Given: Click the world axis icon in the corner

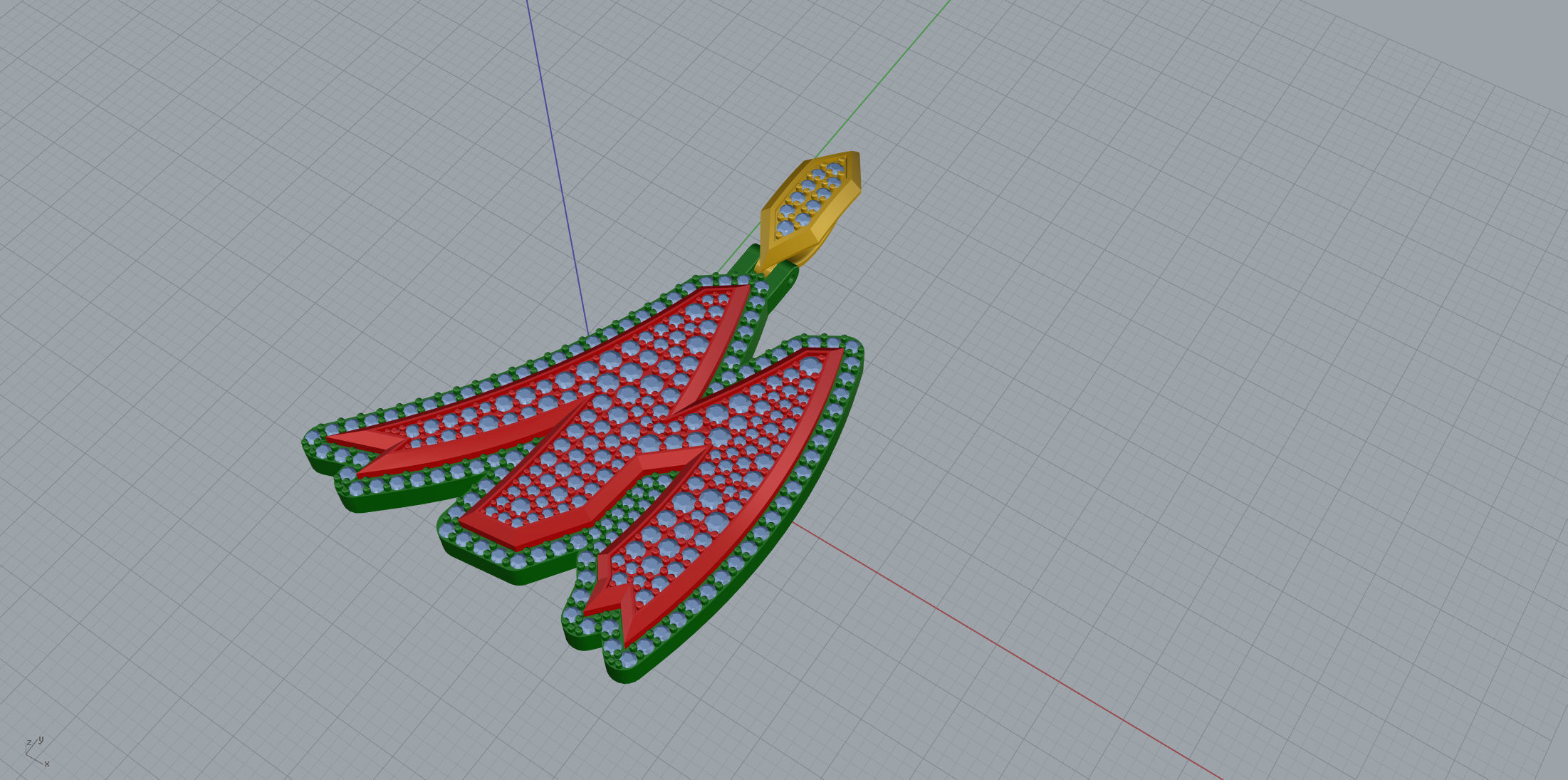Looking at the screenshot, I should pos(36,753).
